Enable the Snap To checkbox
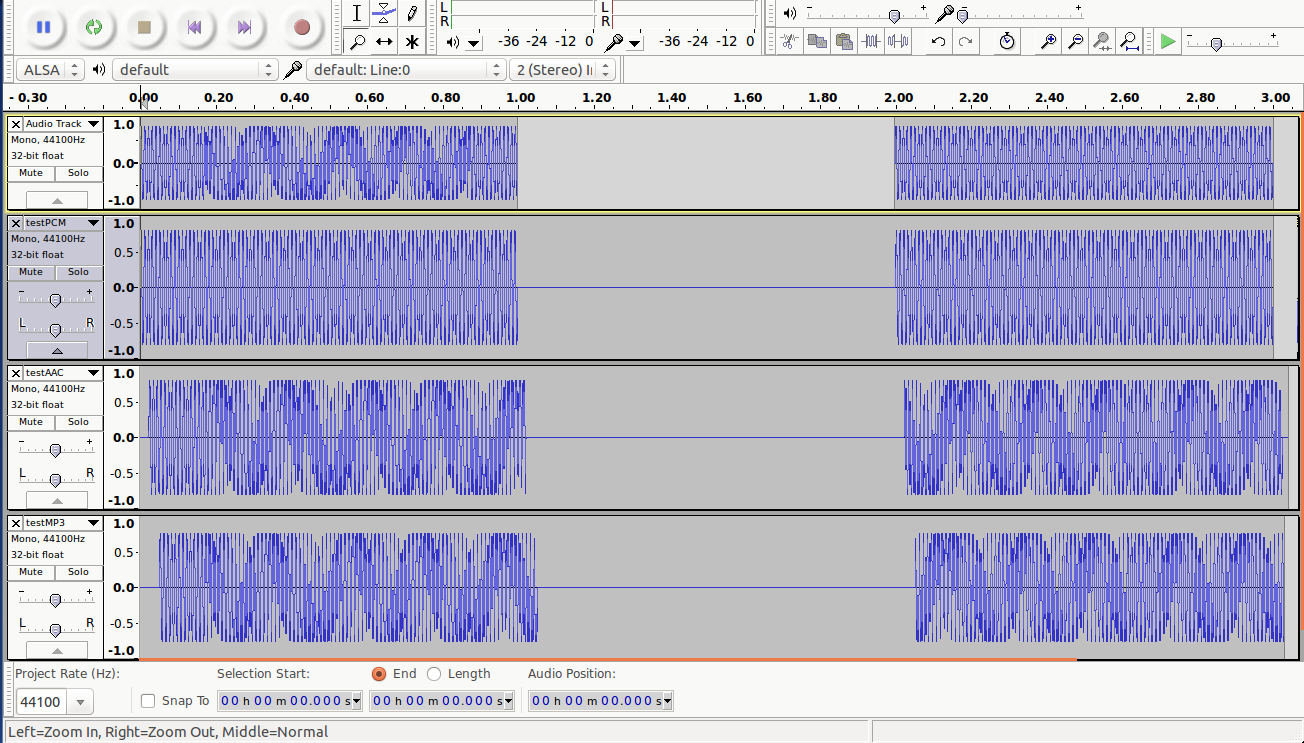 tap(148, 701)
